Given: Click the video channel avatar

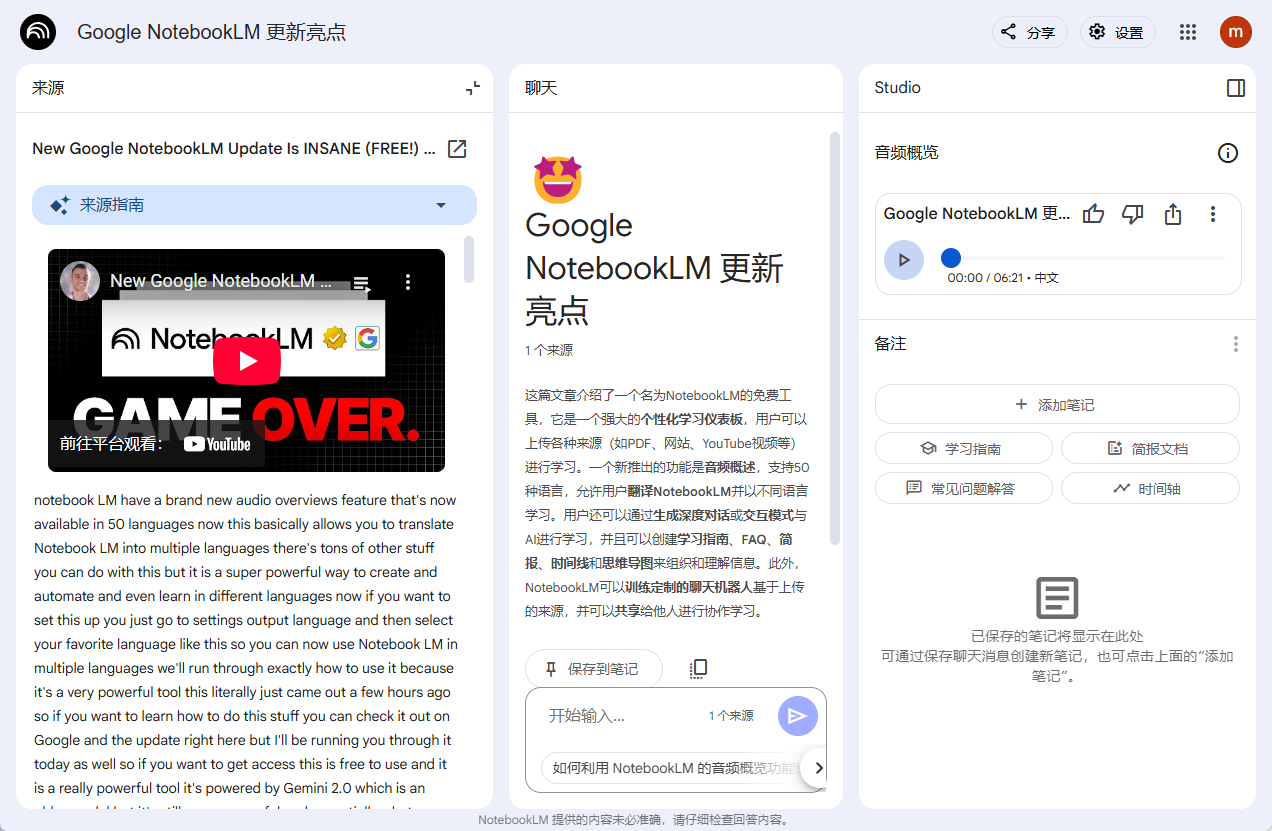Looking at the screenshot, I should 80,281.
